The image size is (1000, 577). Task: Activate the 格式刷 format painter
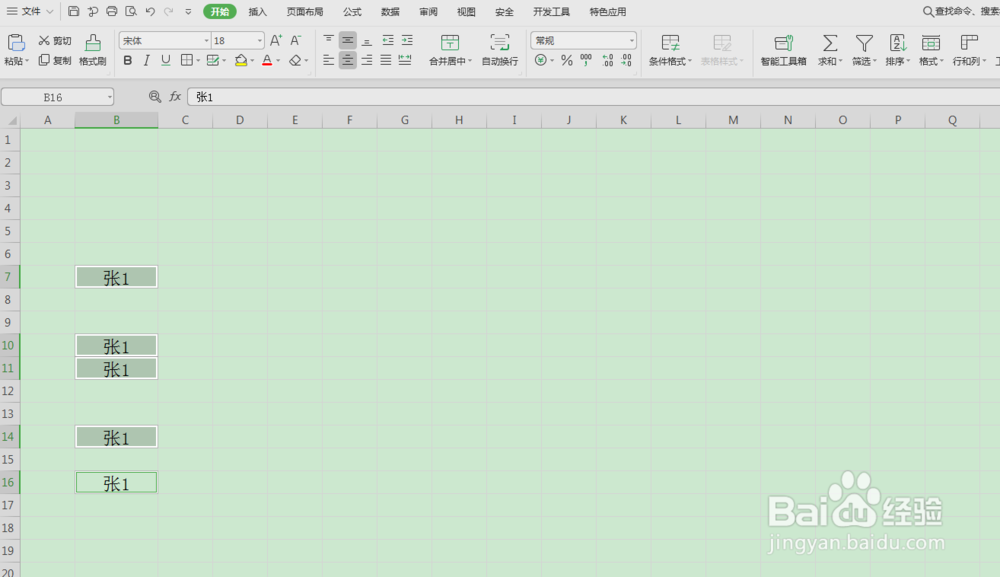point(92,50)
